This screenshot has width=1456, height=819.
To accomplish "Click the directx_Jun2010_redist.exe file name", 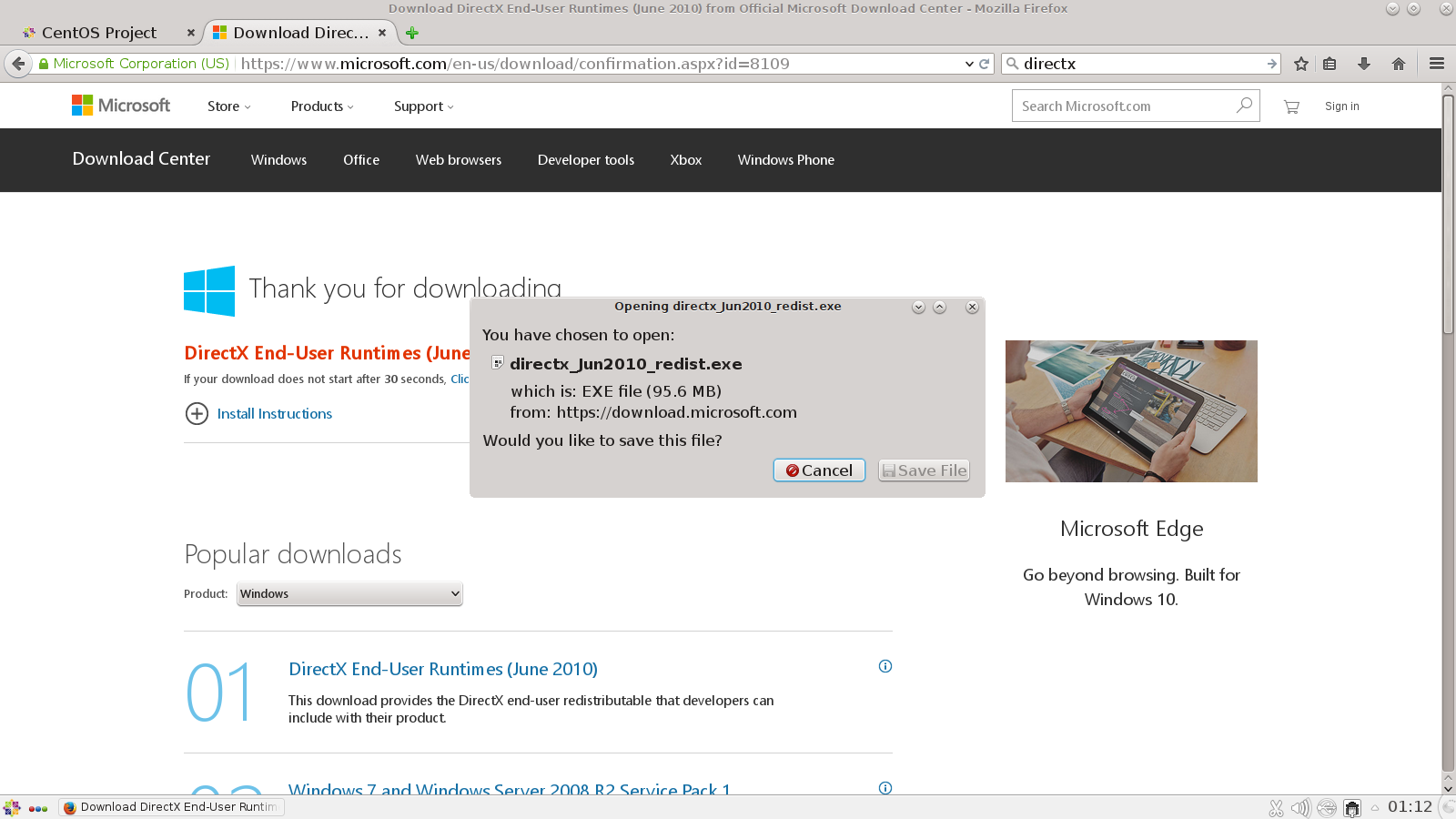I will (x=626, y=364).
